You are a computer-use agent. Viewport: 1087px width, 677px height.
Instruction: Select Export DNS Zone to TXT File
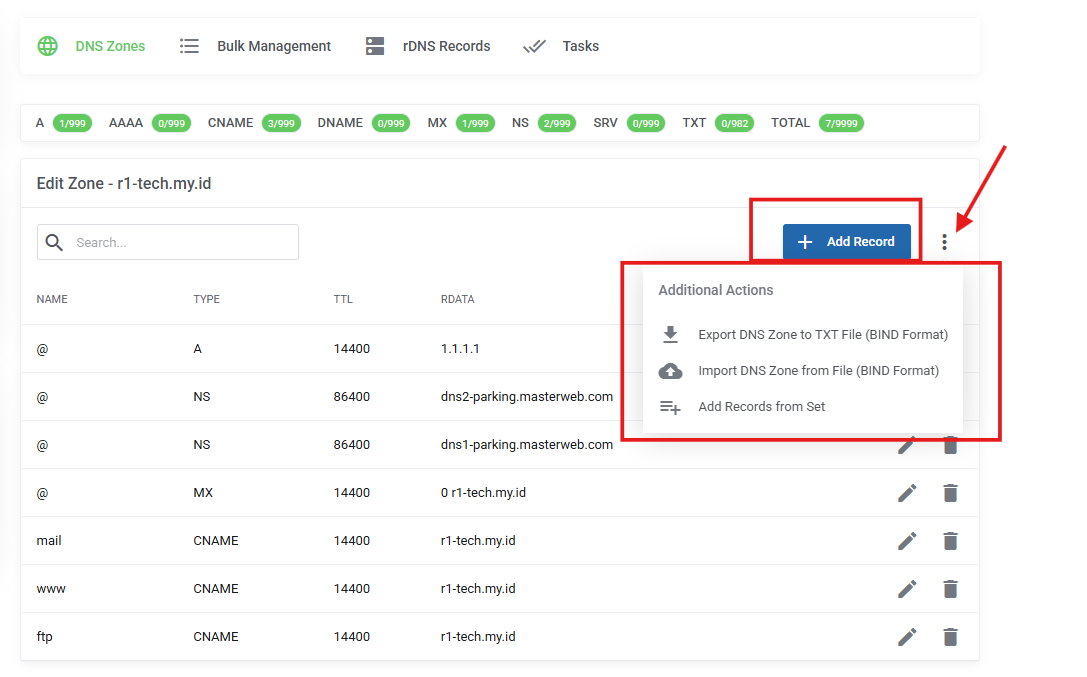coord(823,334)
